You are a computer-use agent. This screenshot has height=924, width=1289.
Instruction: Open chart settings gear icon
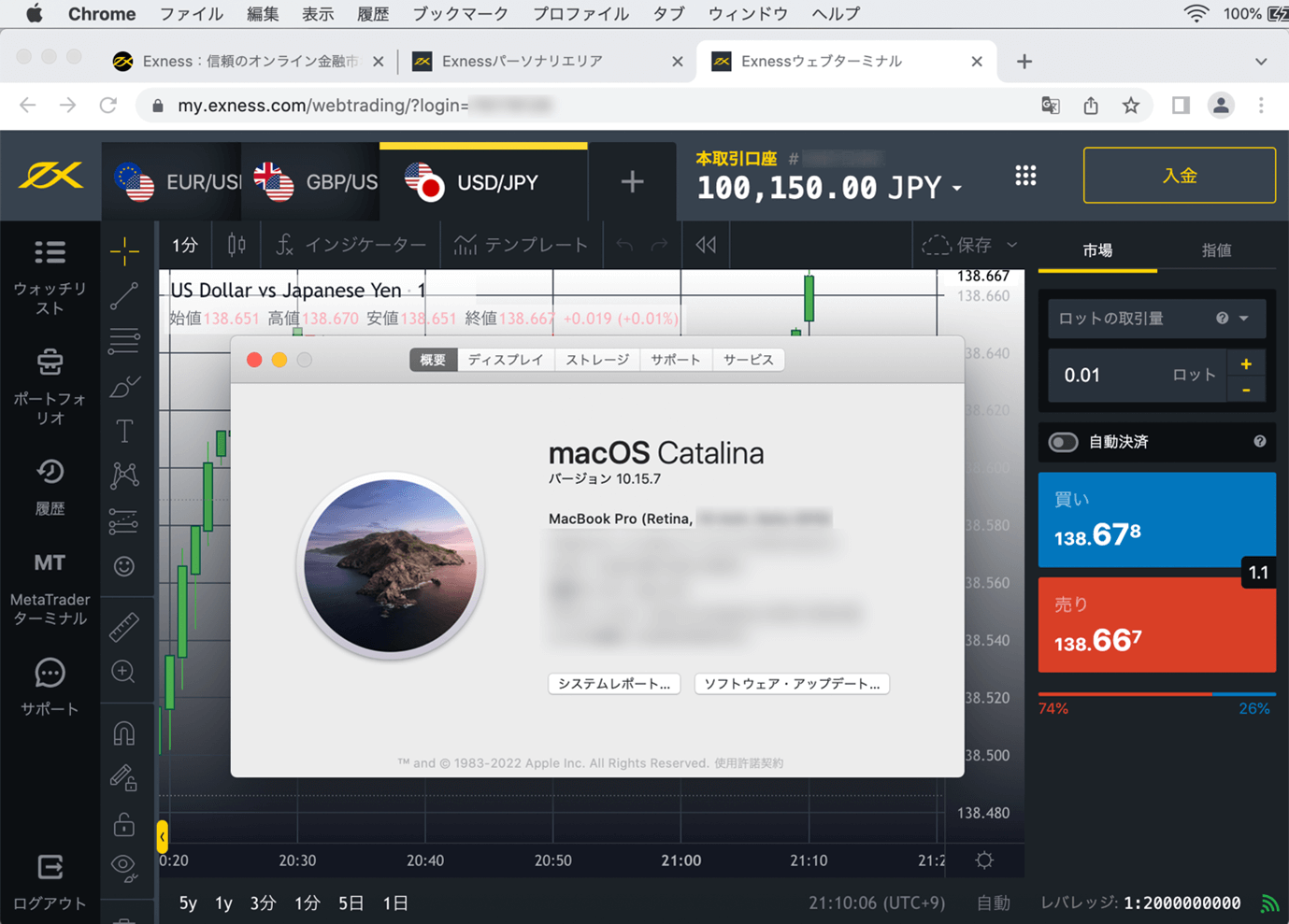(x=984, y=860)
